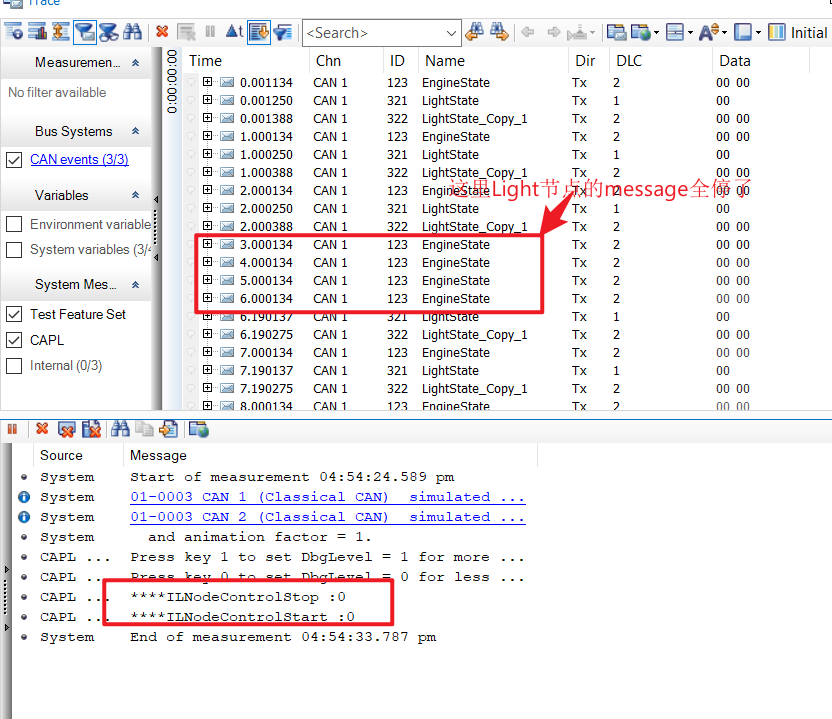Click the message window envelope icon
This screenshot has width=832, height=719.
tap(616, 32)
